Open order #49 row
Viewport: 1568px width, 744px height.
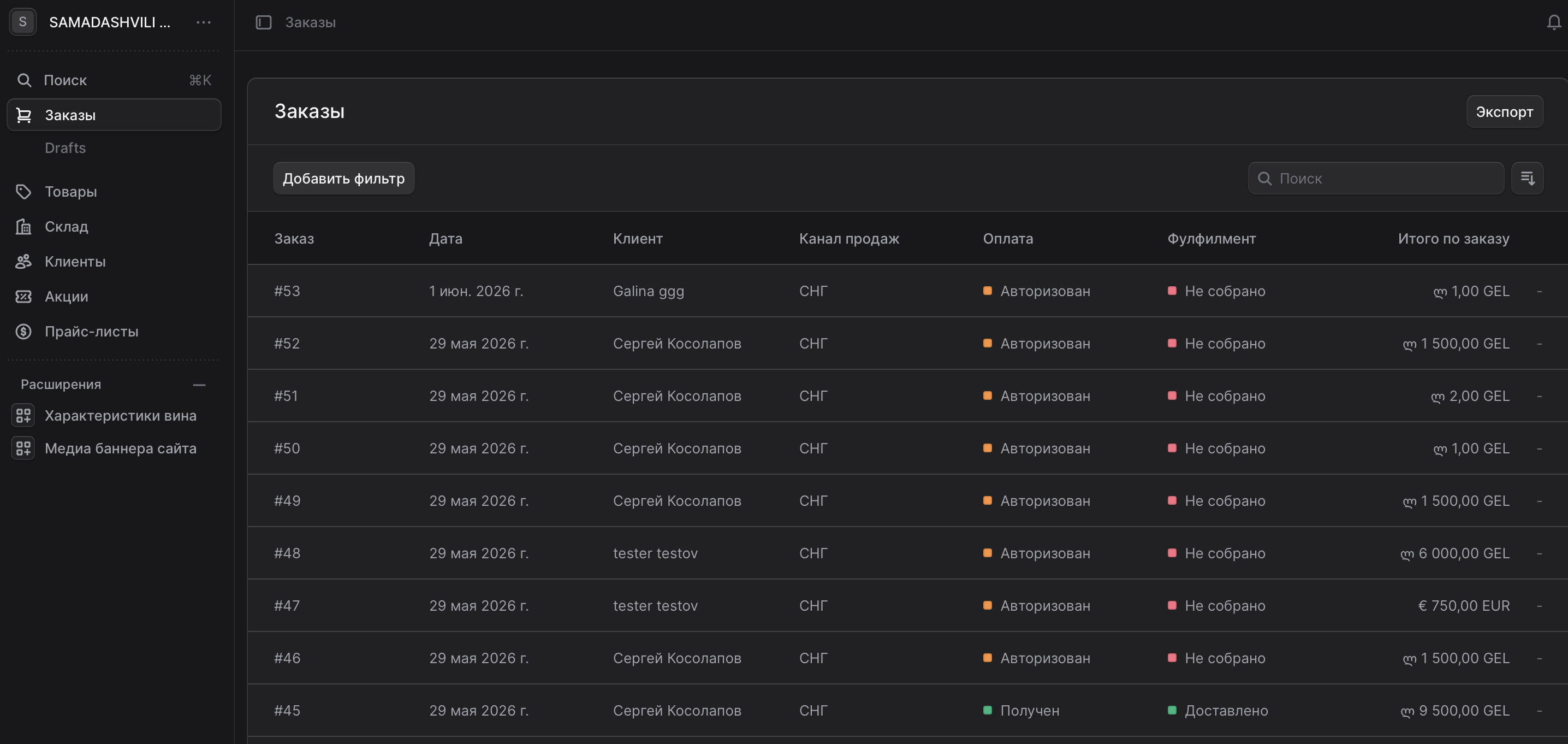pos(907,500)
